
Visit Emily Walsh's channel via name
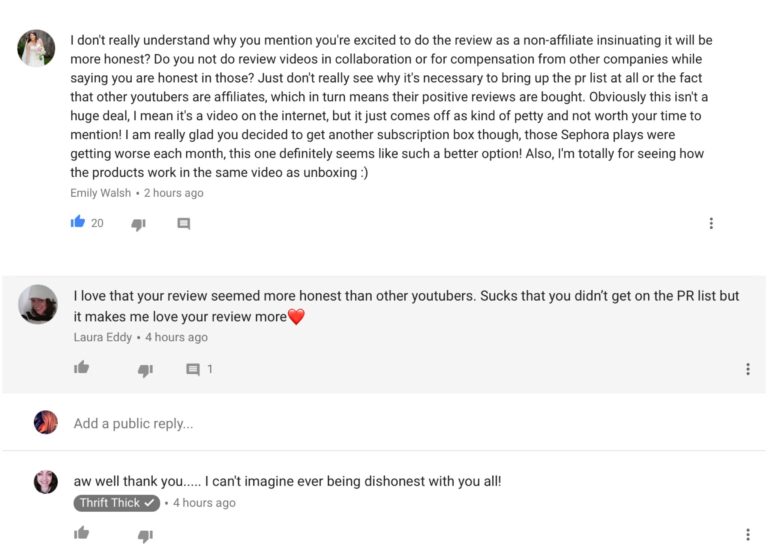100,193
